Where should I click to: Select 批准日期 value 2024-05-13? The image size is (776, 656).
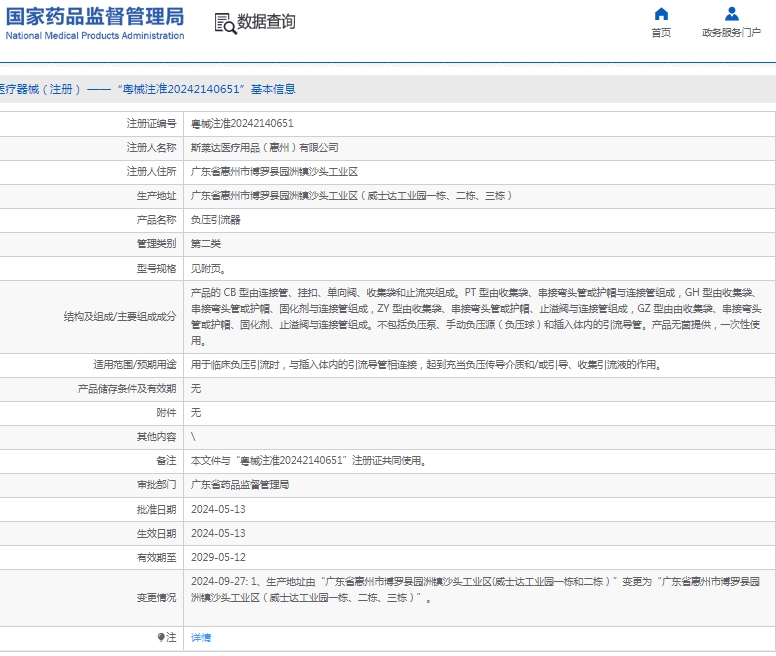(218, 509)
